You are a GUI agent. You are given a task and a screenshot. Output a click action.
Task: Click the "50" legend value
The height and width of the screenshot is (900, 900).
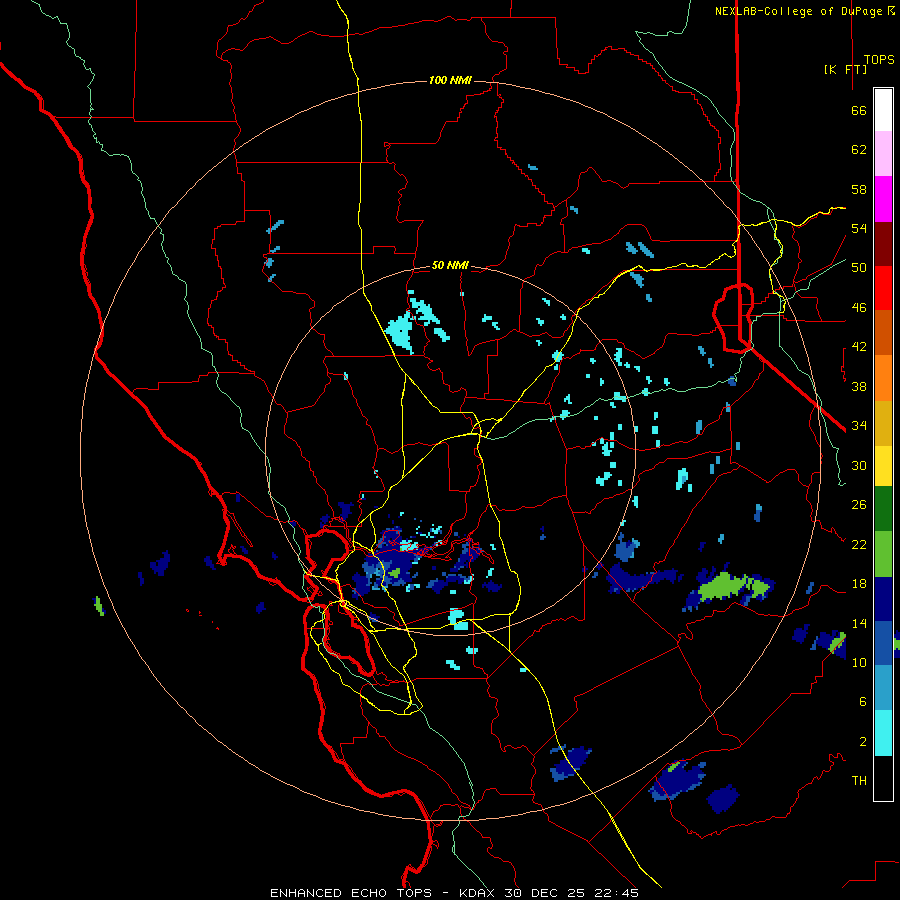[859, 267]
